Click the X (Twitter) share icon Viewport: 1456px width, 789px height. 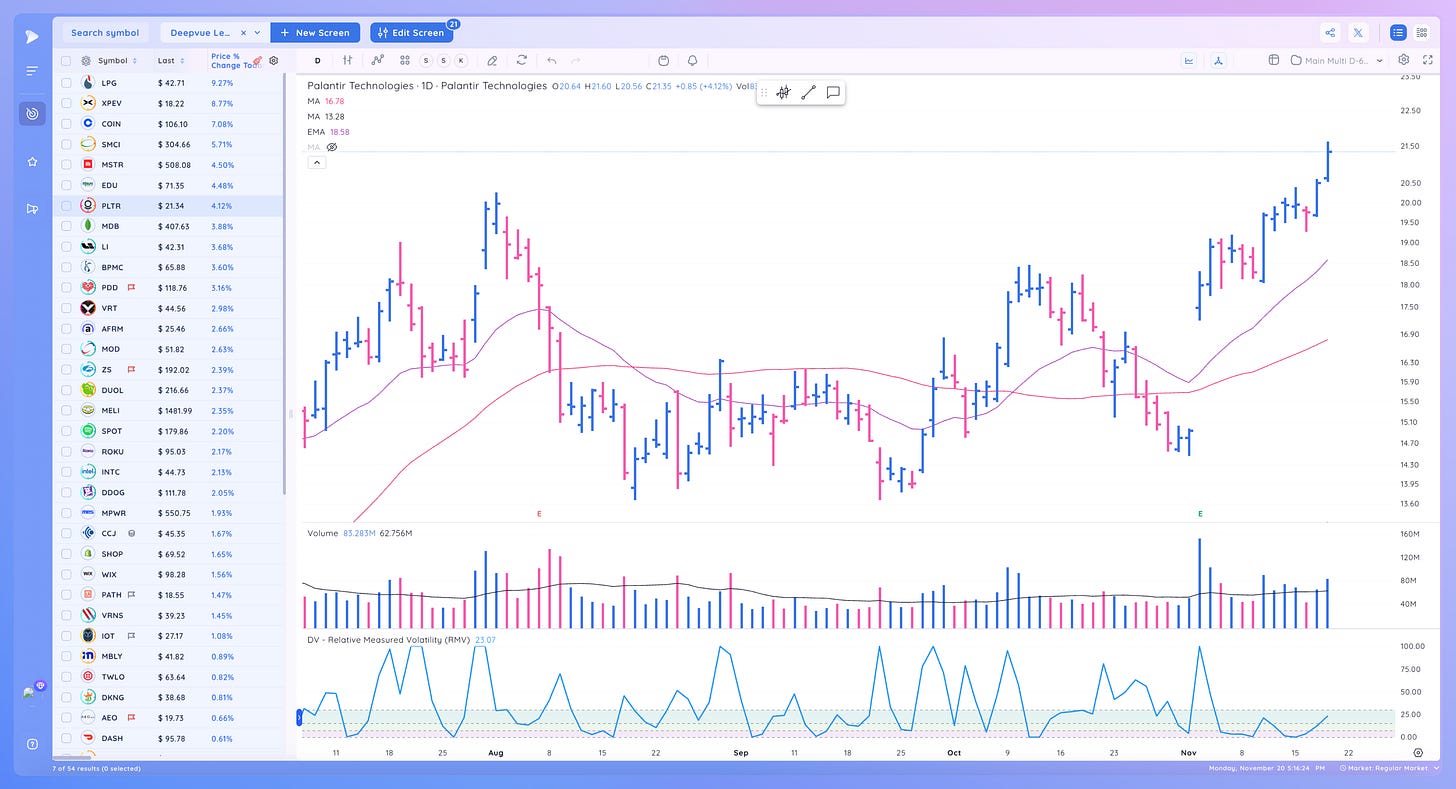click(x=1358, y=32)
